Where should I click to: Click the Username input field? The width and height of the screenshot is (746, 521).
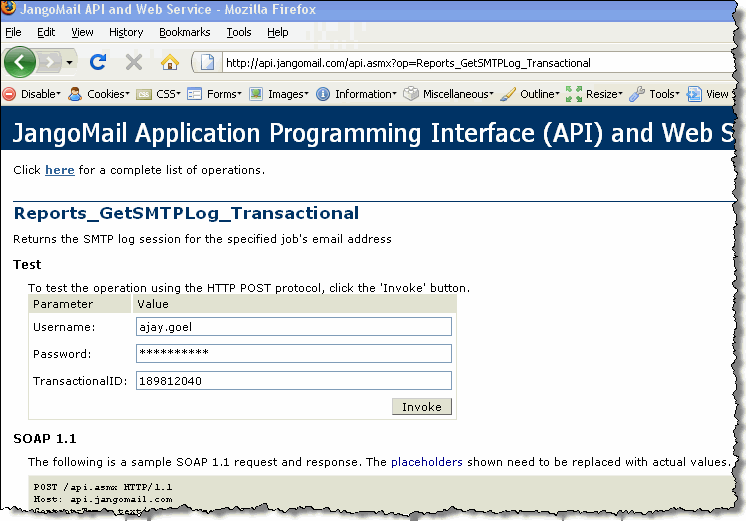294,327
